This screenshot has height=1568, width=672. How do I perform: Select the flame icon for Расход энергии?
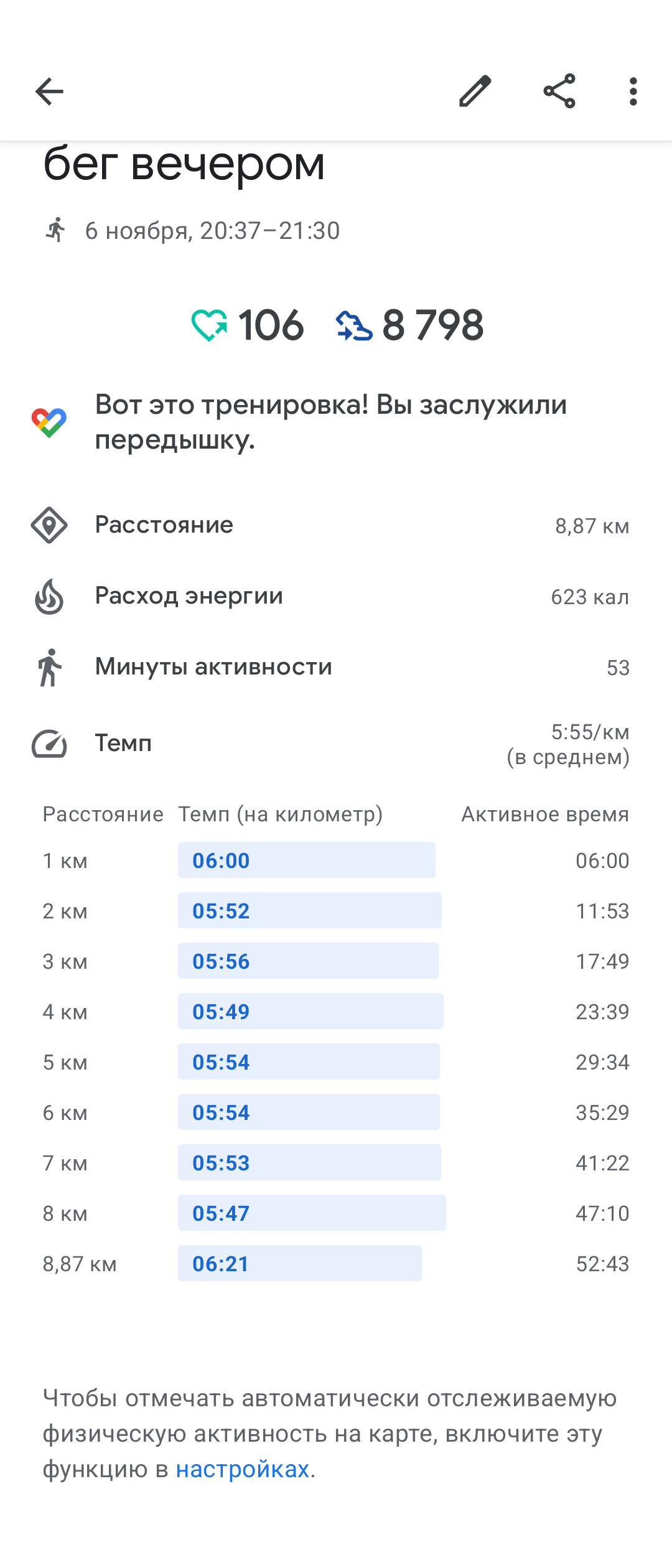coord(49,596)
